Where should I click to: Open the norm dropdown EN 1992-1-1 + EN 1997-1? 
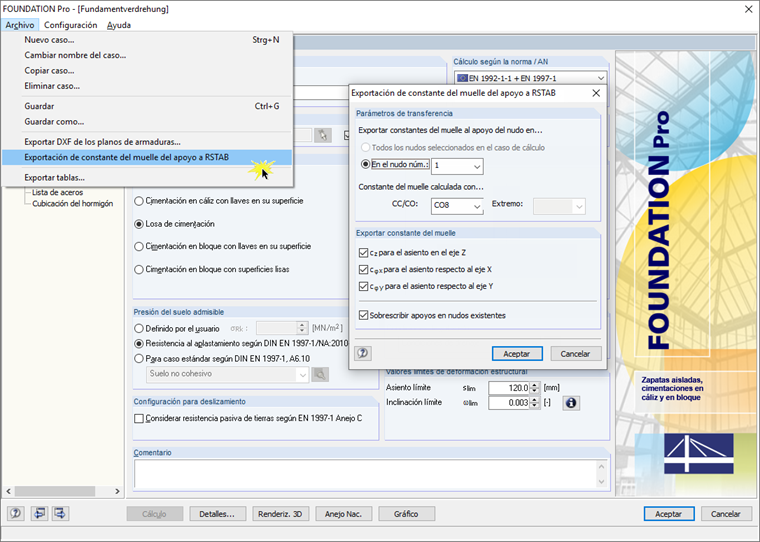[531, 78]
